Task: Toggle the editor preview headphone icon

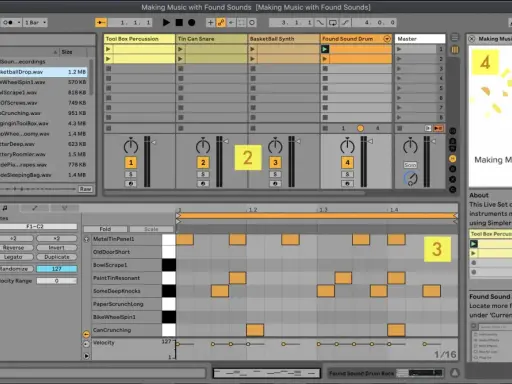Action: coord(87,239)
